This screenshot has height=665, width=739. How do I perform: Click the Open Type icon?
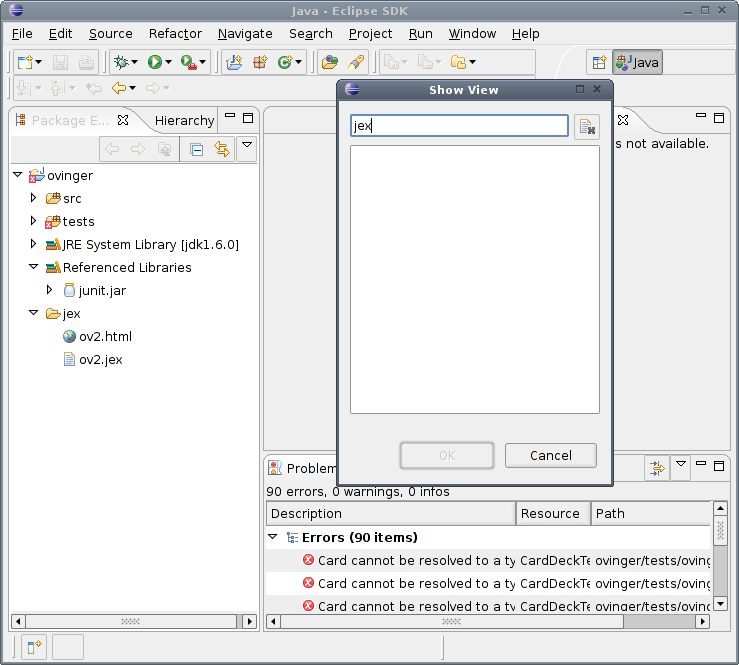pos(330,62)
